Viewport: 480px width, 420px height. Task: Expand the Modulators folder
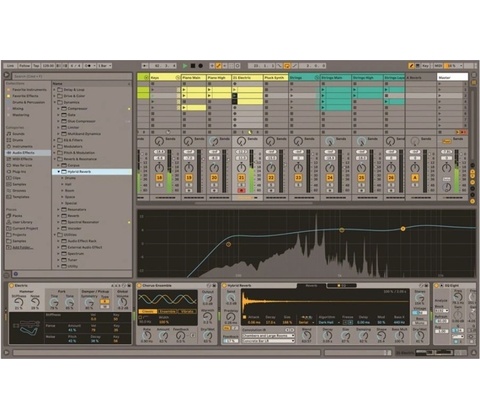coord(54,146)
